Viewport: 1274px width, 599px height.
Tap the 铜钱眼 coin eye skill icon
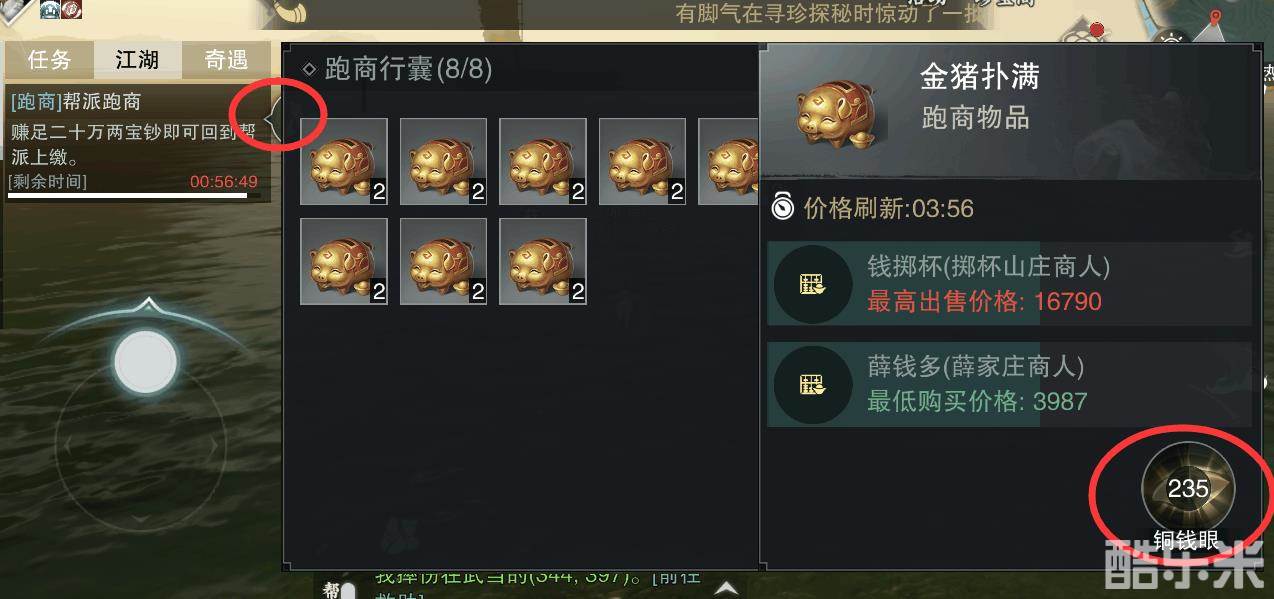[x=1188, y=489]
